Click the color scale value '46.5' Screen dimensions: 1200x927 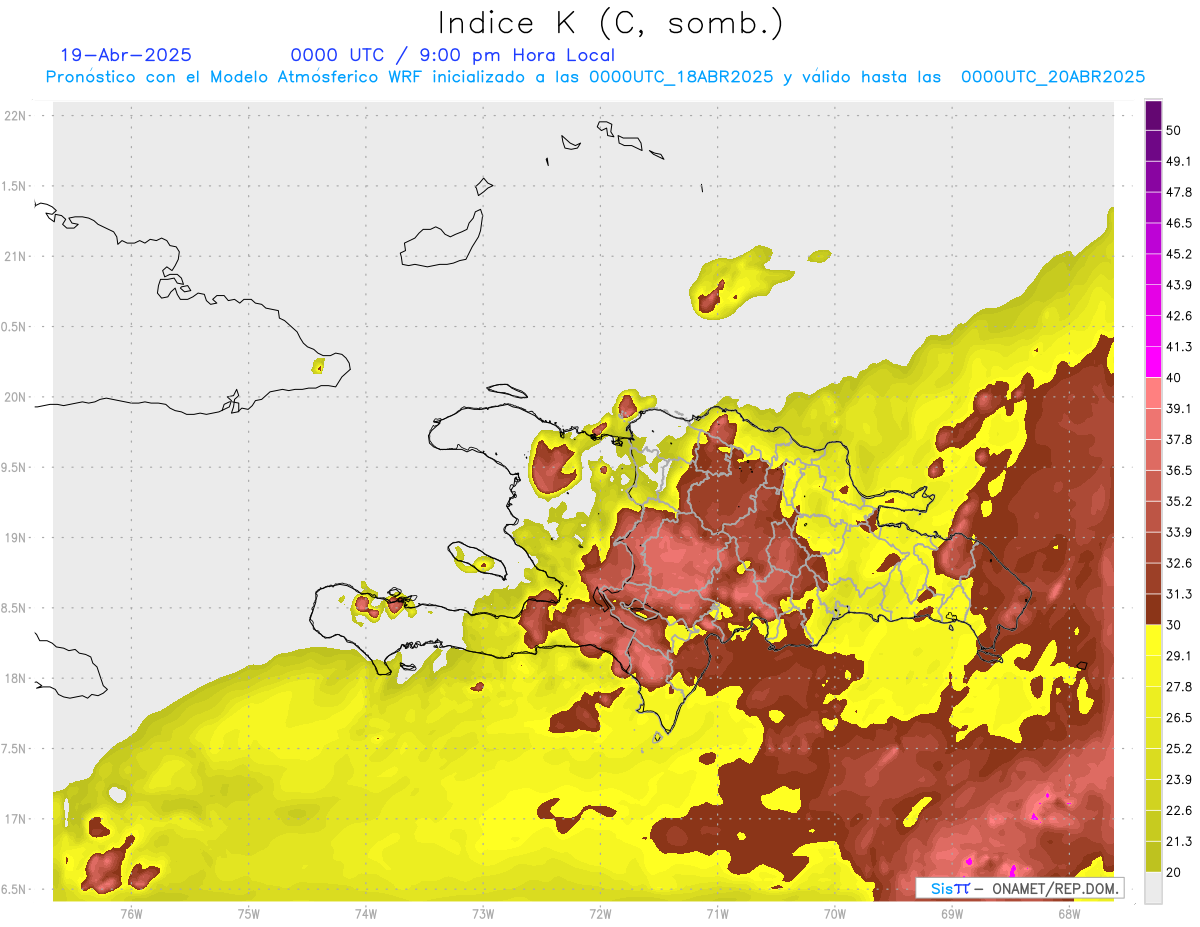(1179, 223)
